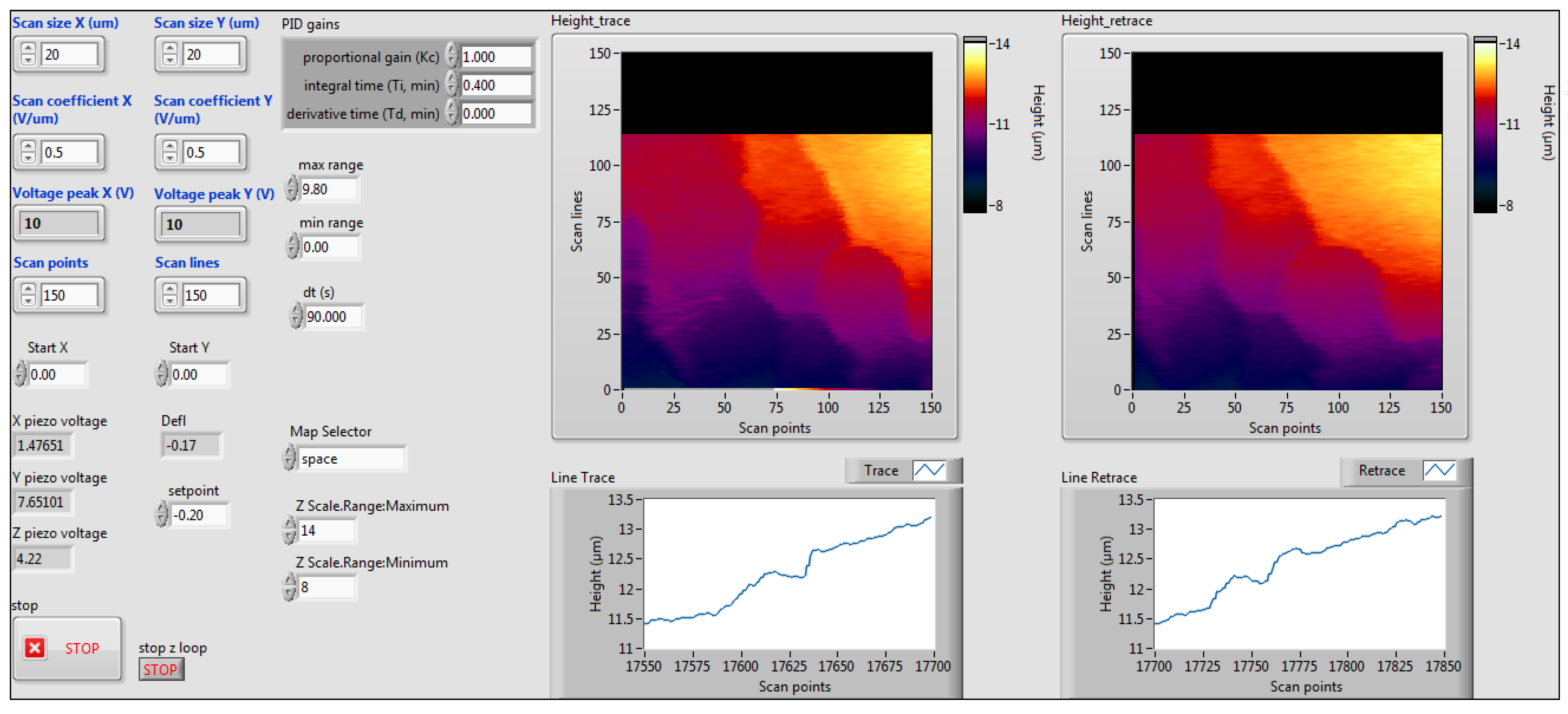Click Scan lines increment stepper
Screen dimensions: 1568x714
coord(170,290)
